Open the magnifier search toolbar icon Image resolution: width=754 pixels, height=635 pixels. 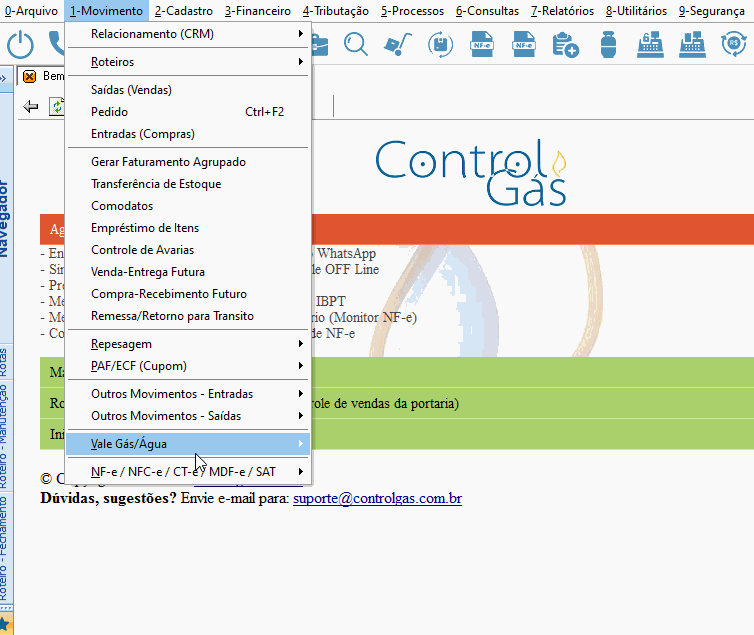[x=356, y=44]
